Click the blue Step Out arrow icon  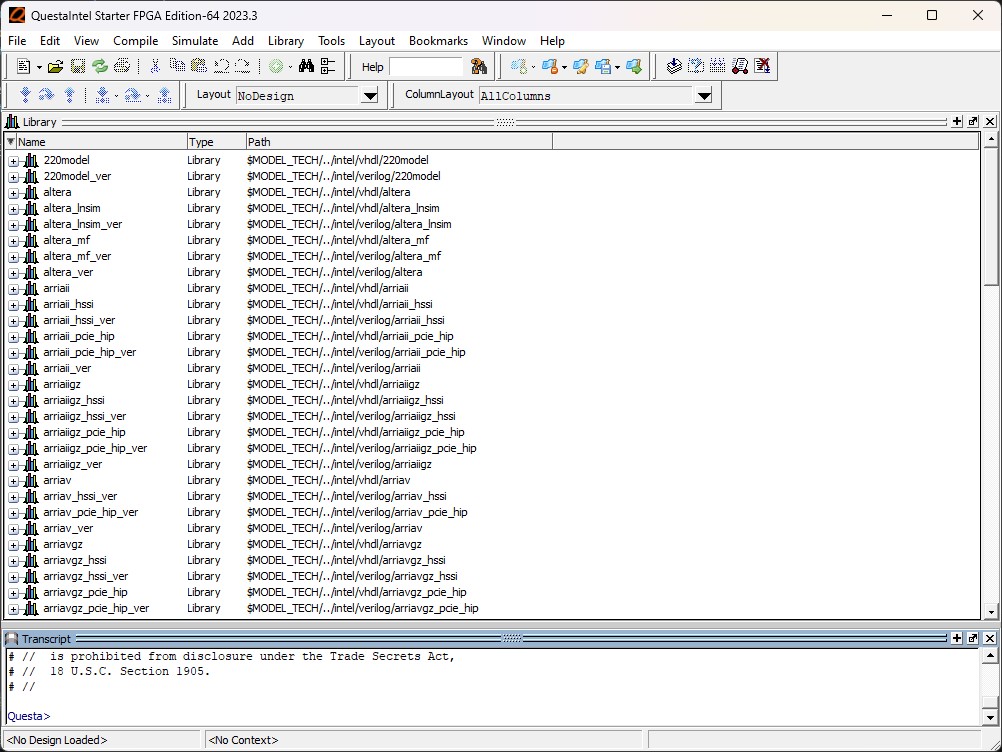point(70,95)
